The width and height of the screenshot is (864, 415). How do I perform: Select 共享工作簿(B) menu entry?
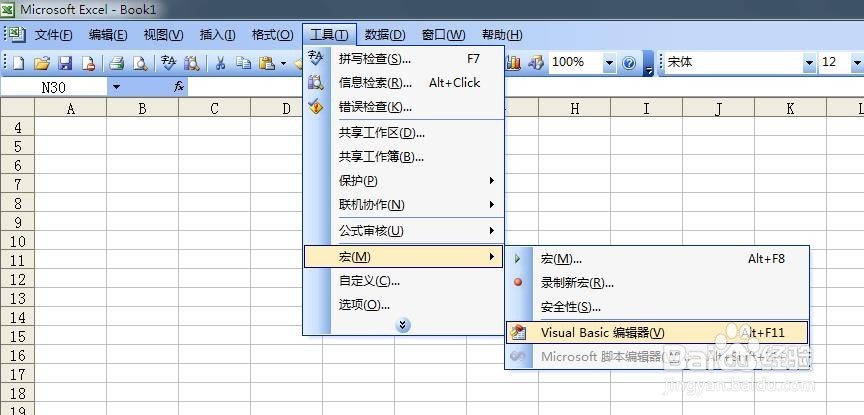click(x=404, y=157)
